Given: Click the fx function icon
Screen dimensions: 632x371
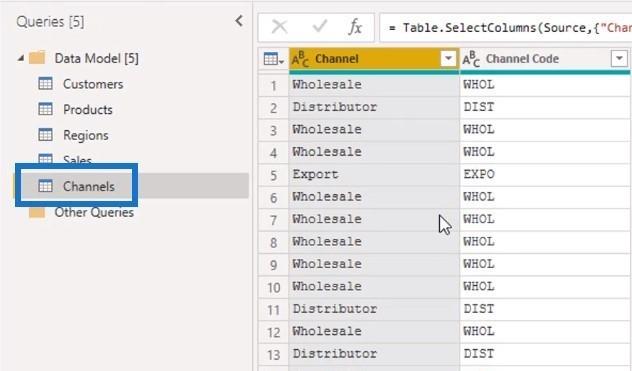Looking at the screenshot, I should click(x=355, y=27).
